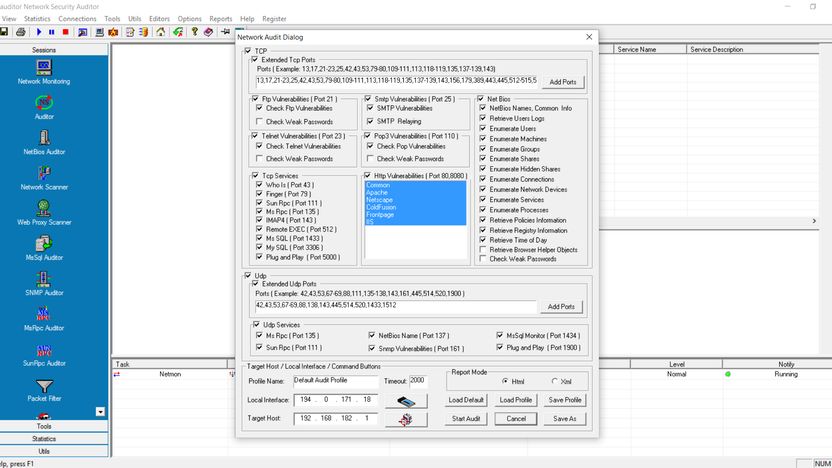Viewport: 832px width, 468px height.
Task: Open the Auditor sidebar icon
Action: (44, 107)
